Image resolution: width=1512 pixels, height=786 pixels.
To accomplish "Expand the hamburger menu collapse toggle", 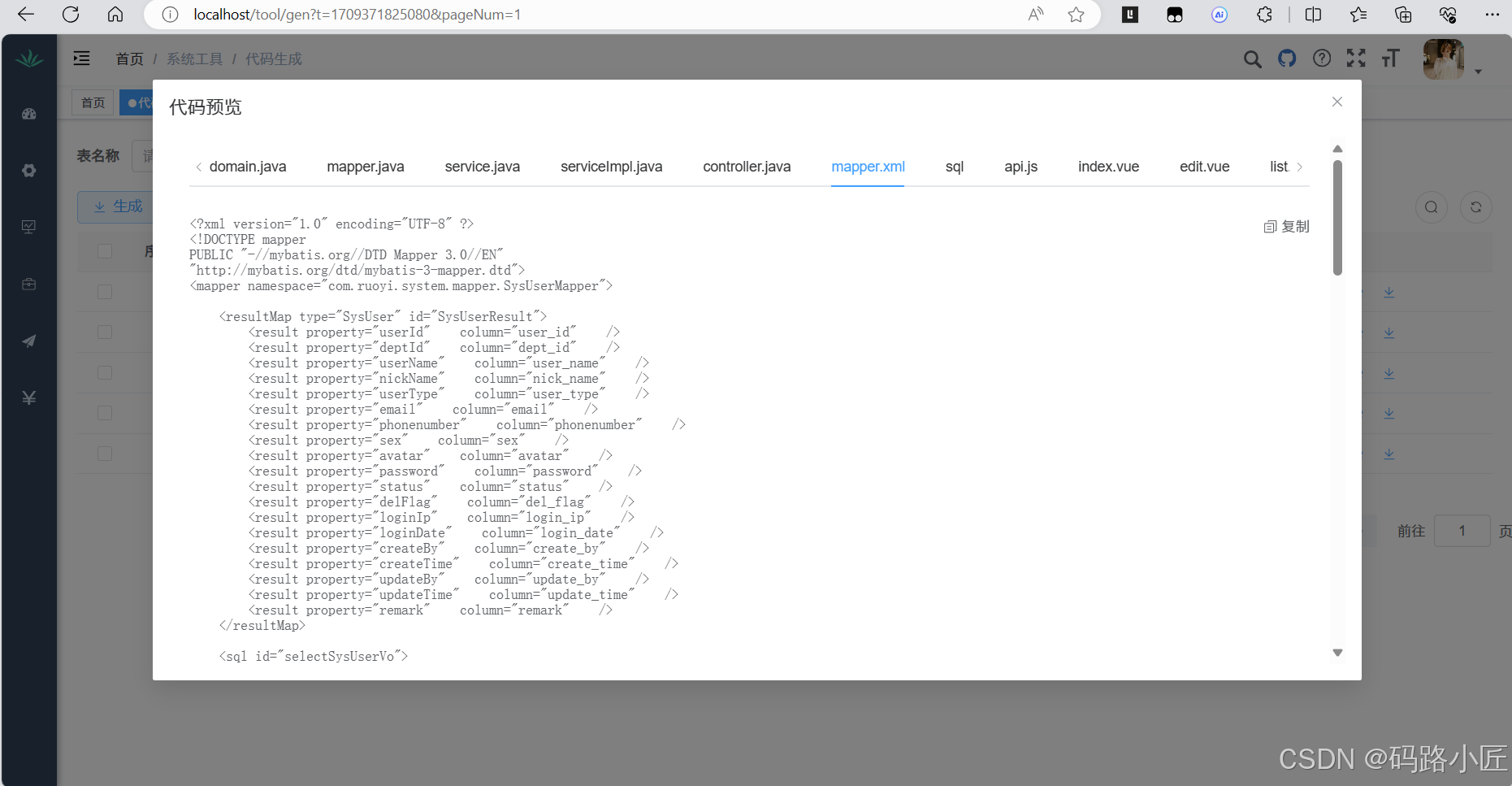I will pyautogui.click(x=80, y=58).
